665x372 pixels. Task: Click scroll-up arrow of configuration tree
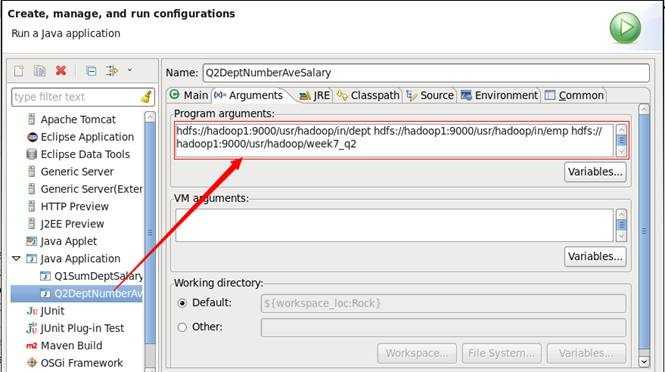[x=150, y=117]
